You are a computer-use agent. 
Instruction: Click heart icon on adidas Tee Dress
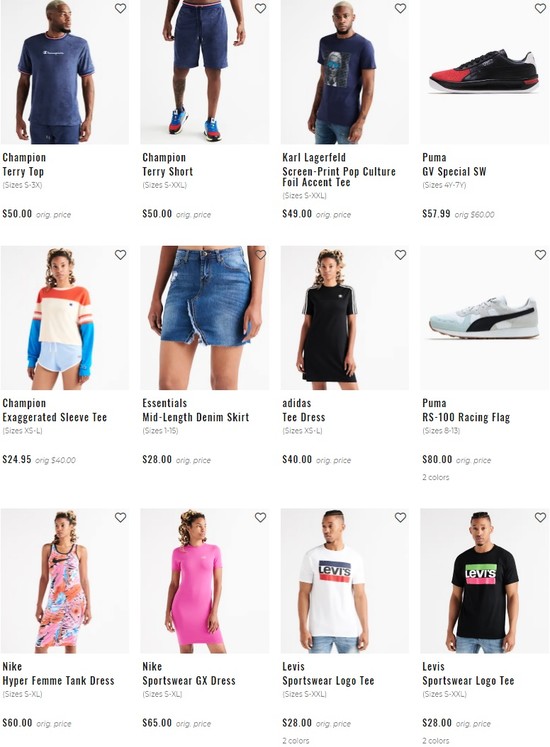click(400, 255)
